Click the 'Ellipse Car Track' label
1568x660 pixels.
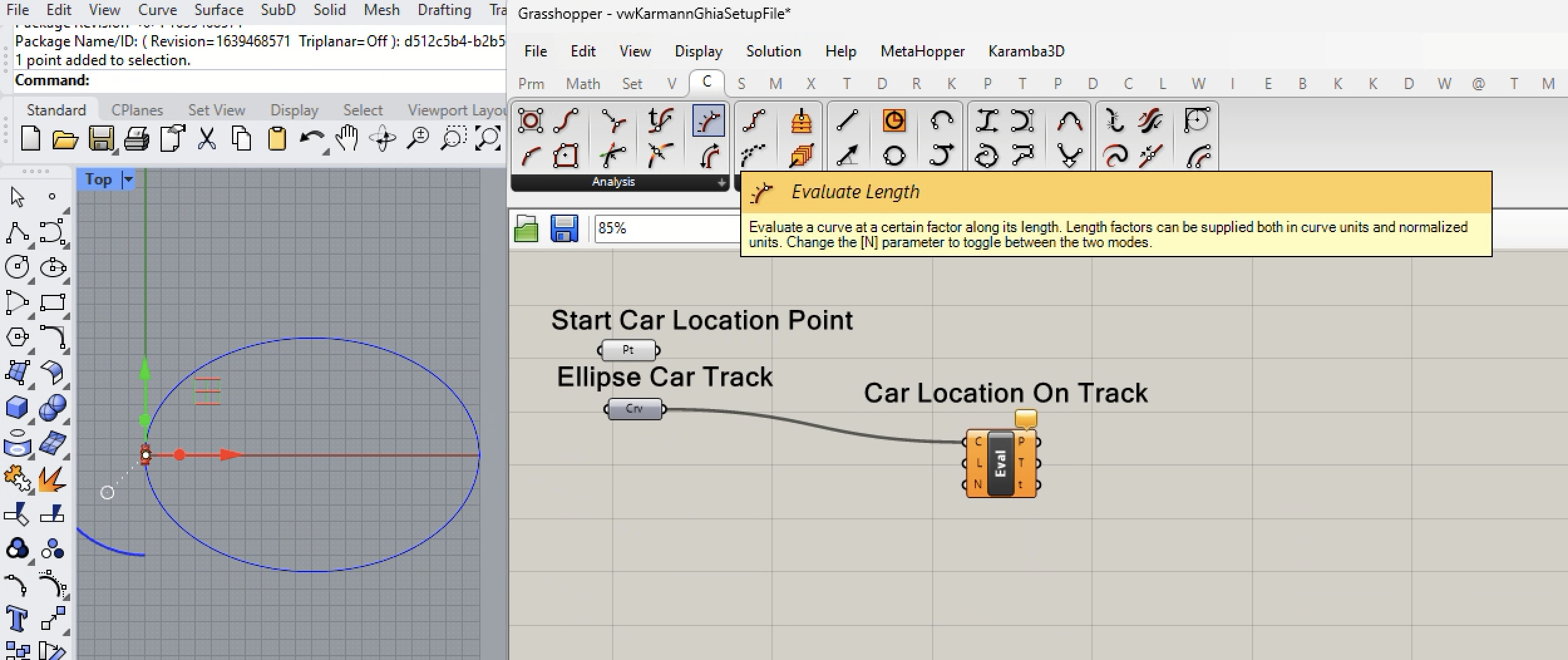(x=665, y=377)
